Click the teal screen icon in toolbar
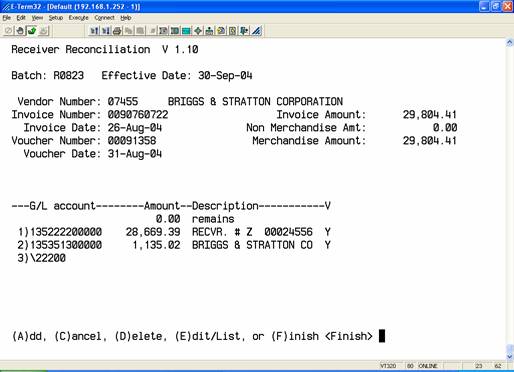The width and height of the screenshot is (514, 372). (186, 31)
